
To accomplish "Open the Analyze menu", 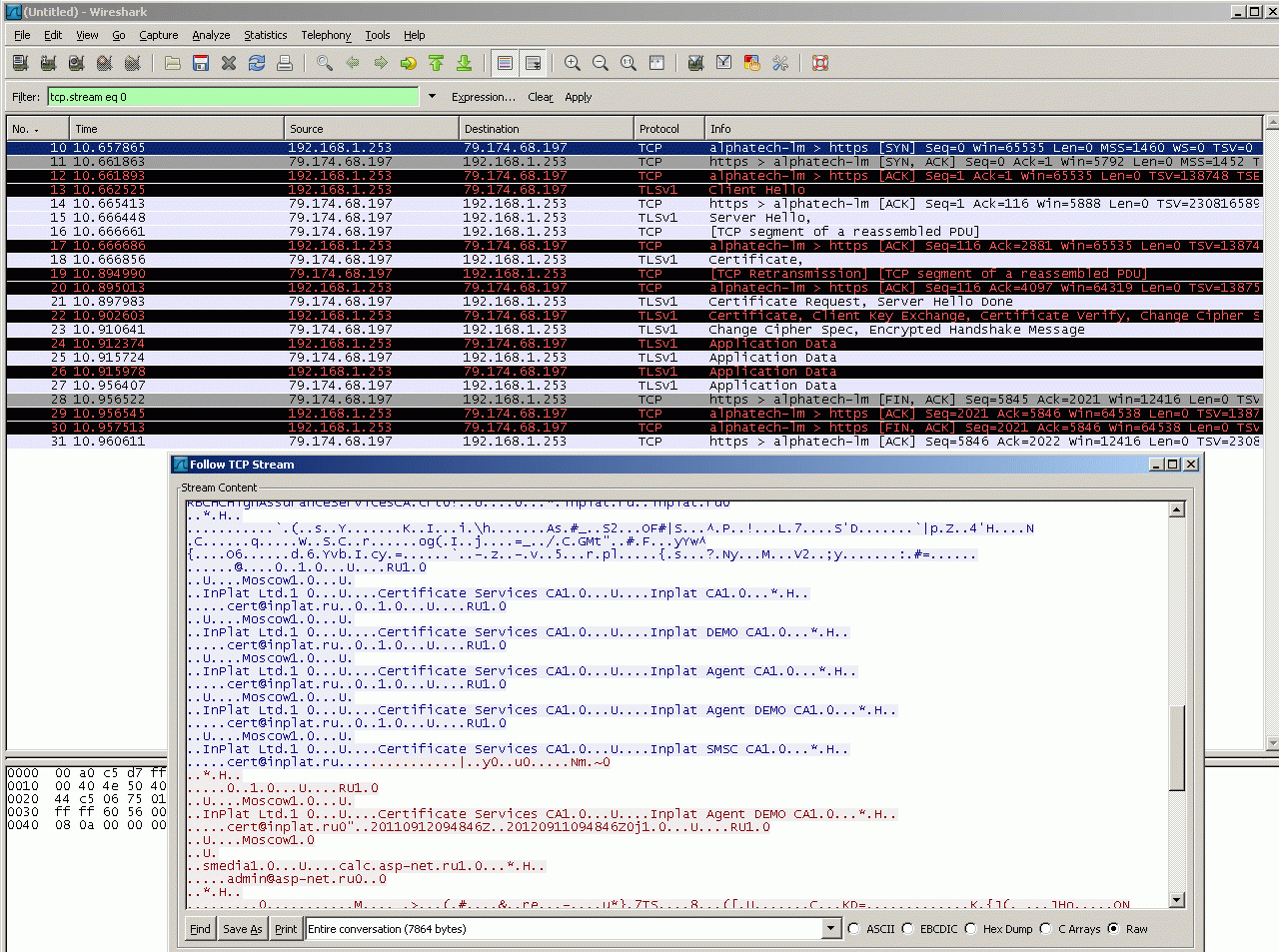I will tap(211, 35).
